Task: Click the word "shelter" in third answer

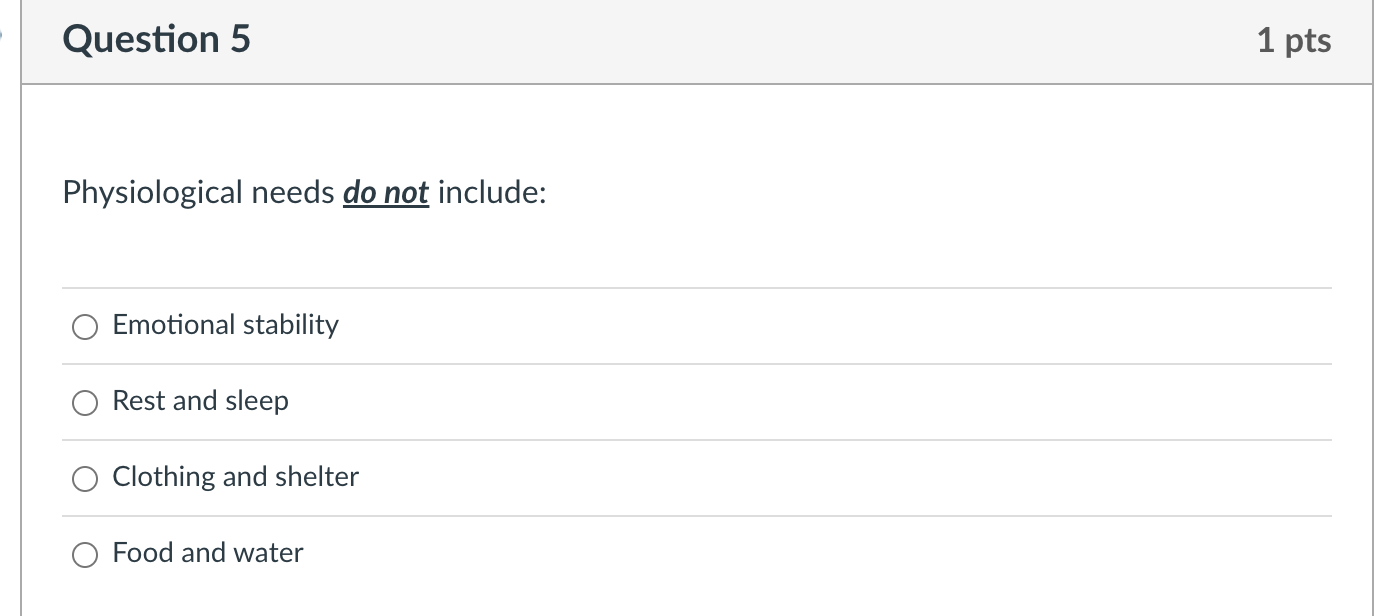Action: (317, 477)
